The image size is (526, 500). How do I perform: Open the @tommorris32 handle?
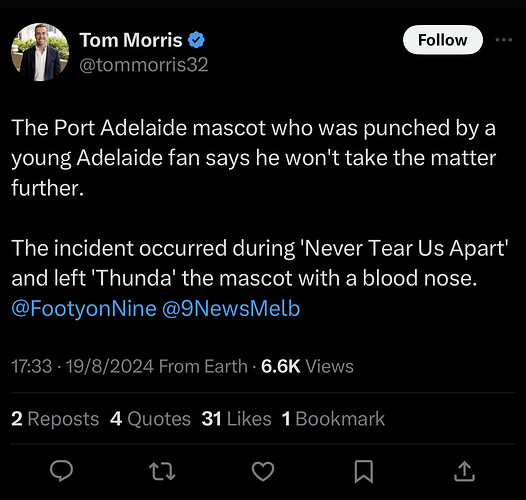coord(144,65)
